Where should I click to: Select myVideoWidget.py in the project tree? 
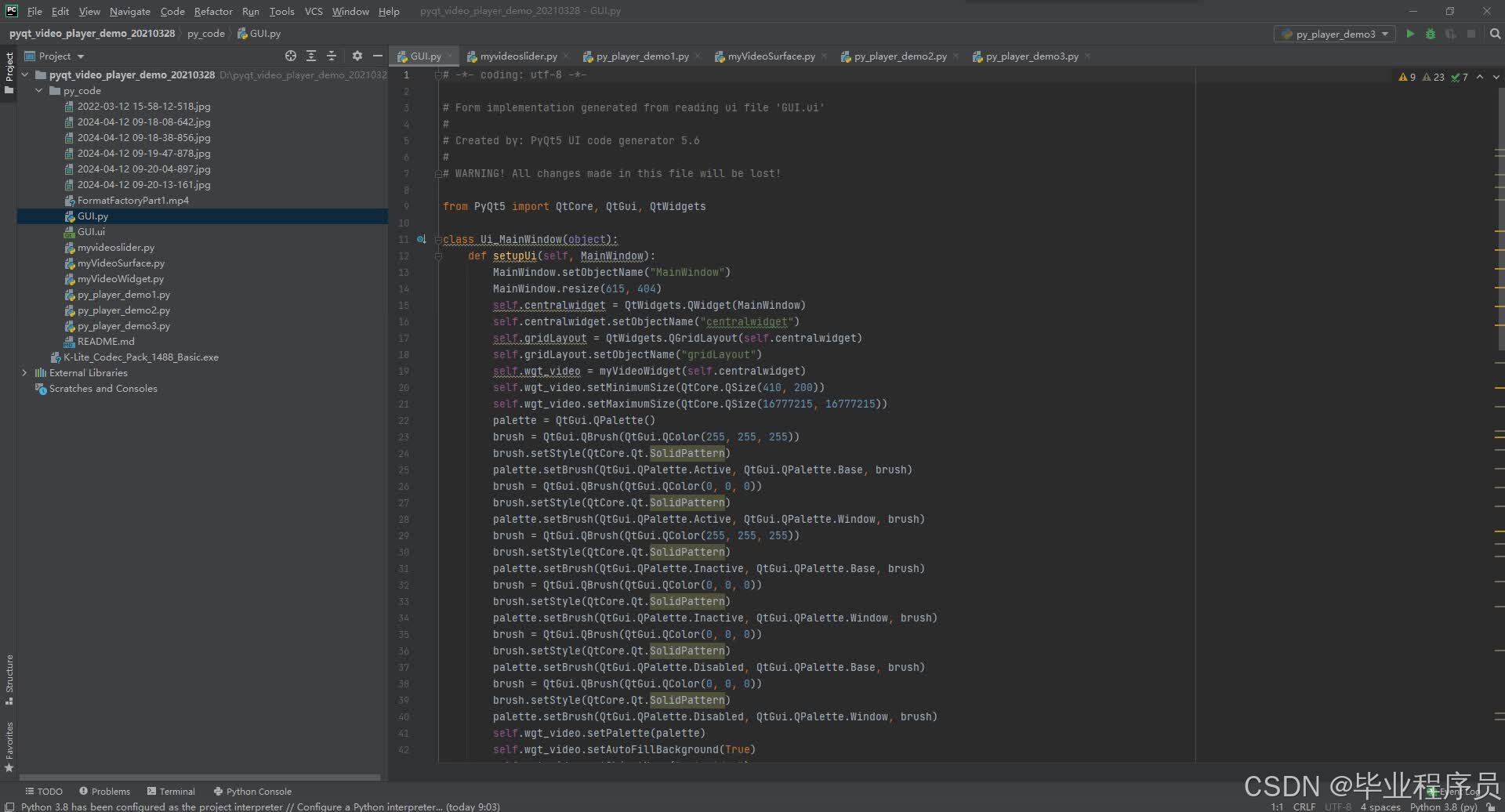[x=120, y=278]
